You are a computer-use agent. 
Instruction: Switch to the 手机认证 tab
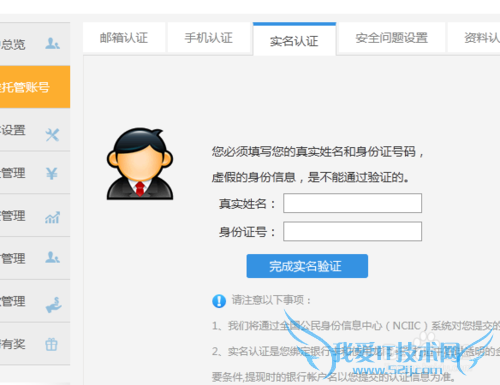pyautogui.click(x=209, y=38)
